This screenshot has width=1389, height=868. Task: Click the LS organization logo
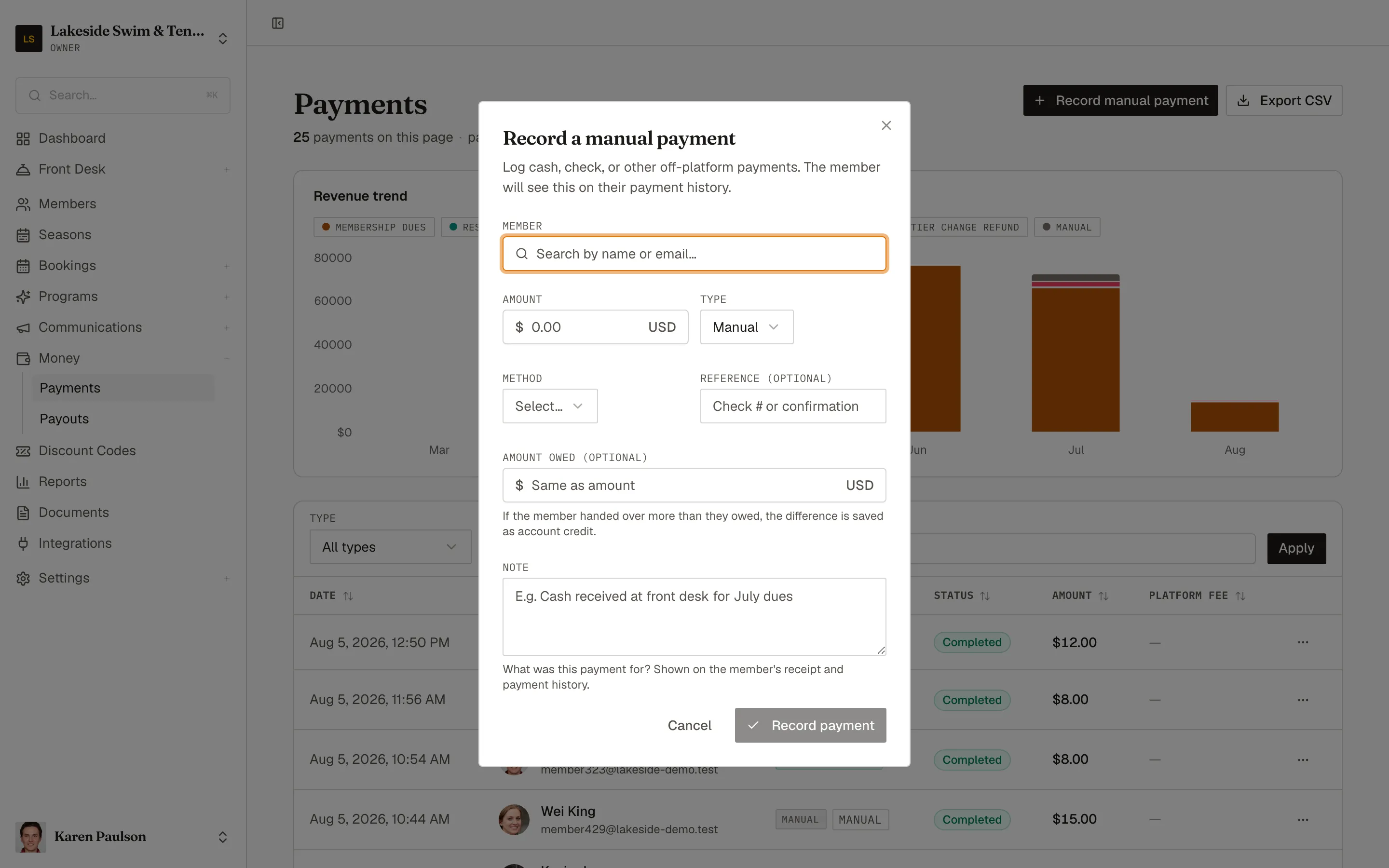[x=29, y=39]
